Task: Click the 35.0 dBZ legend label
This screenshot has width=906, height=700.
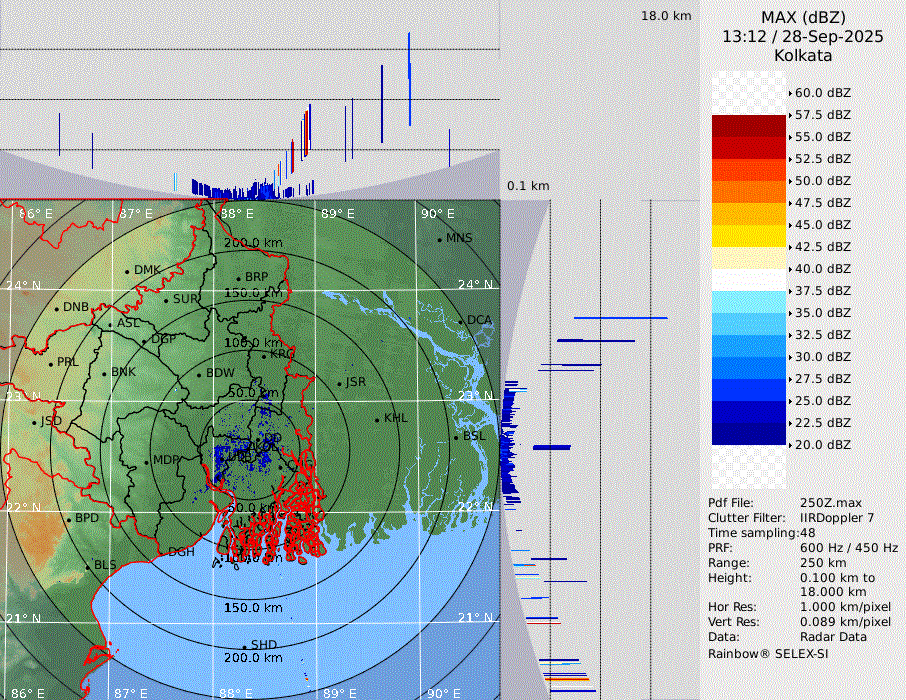Action: [822, 313]
